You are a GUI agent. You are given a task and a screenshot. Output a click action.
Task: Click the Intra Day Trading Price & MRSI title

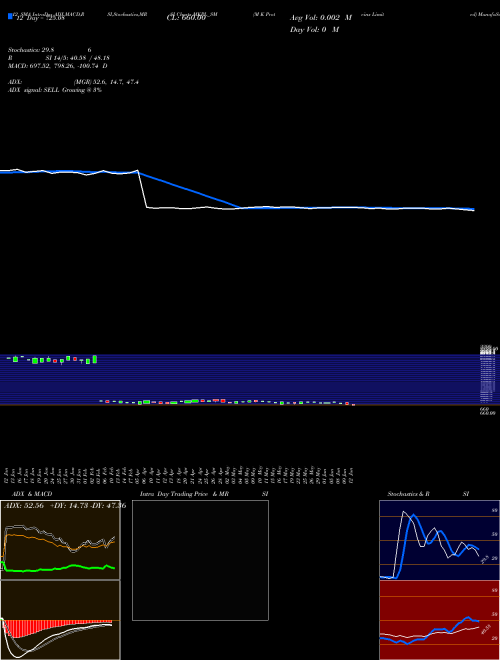tap(204, 494)
